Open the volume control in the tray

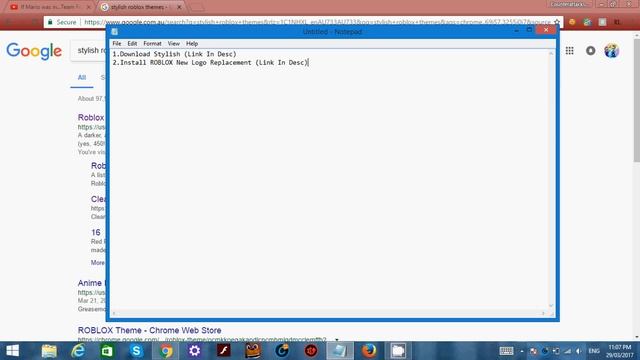(579, 351)
